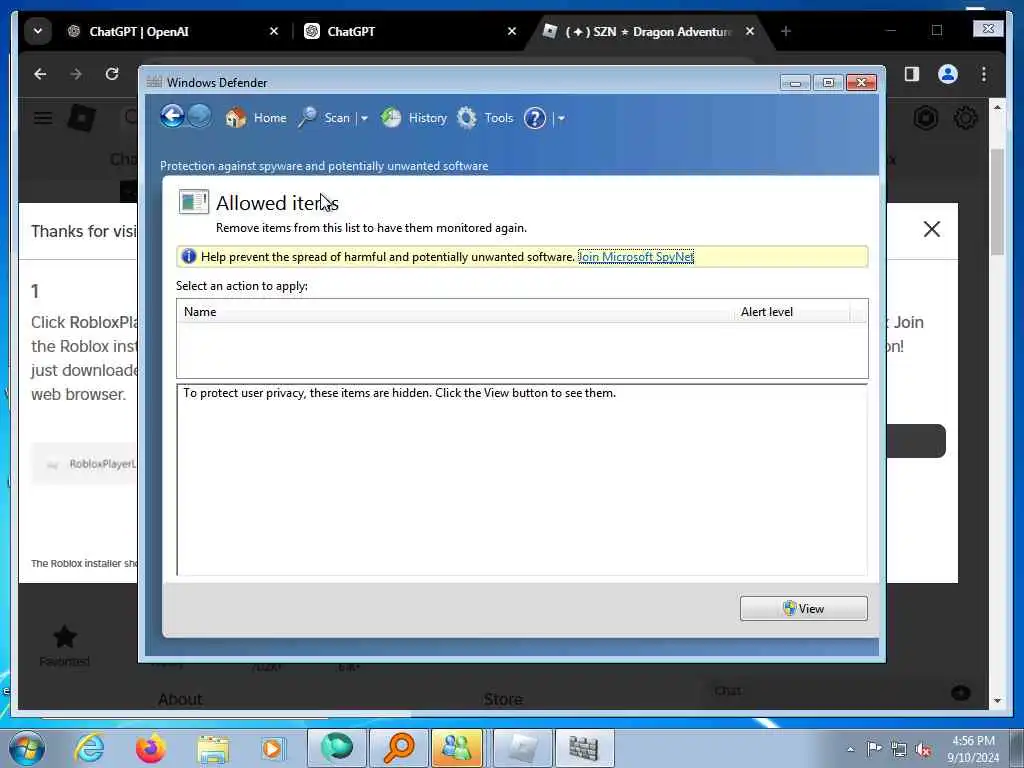Click network tray icon
The width and height of the screenshot is (1024, 768).
click(x=899, y=749)
